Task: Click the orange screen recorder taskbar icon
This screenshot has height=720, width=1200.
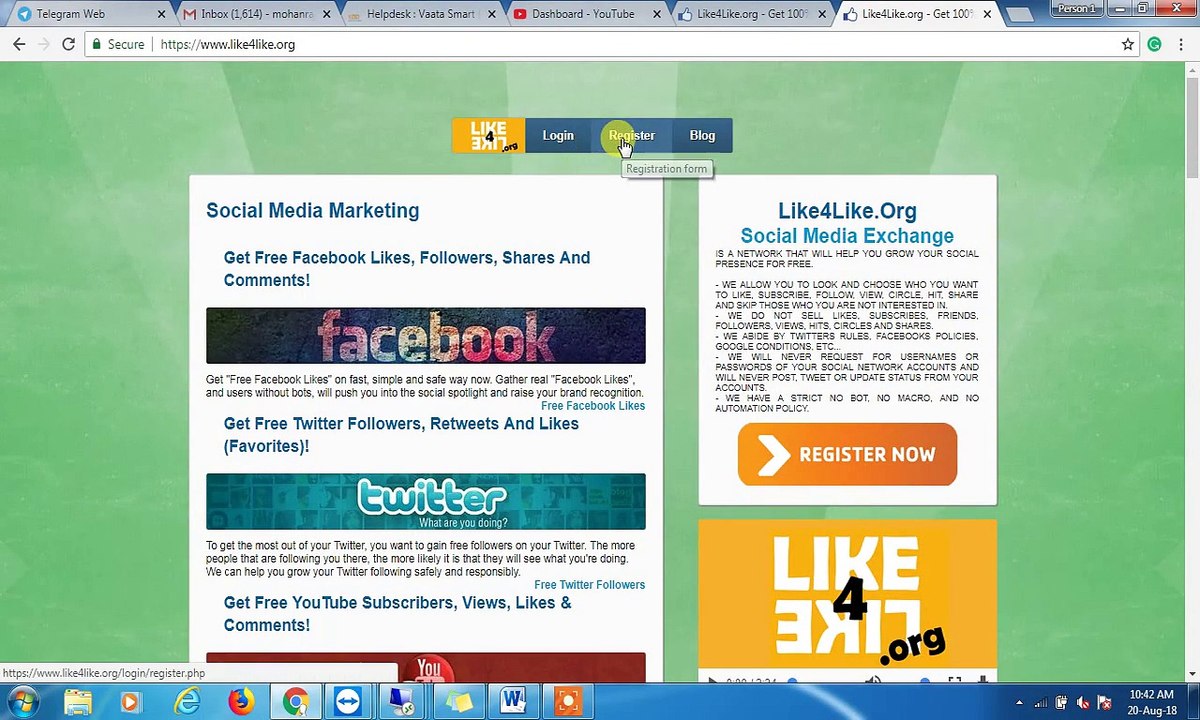Action: 567,702
